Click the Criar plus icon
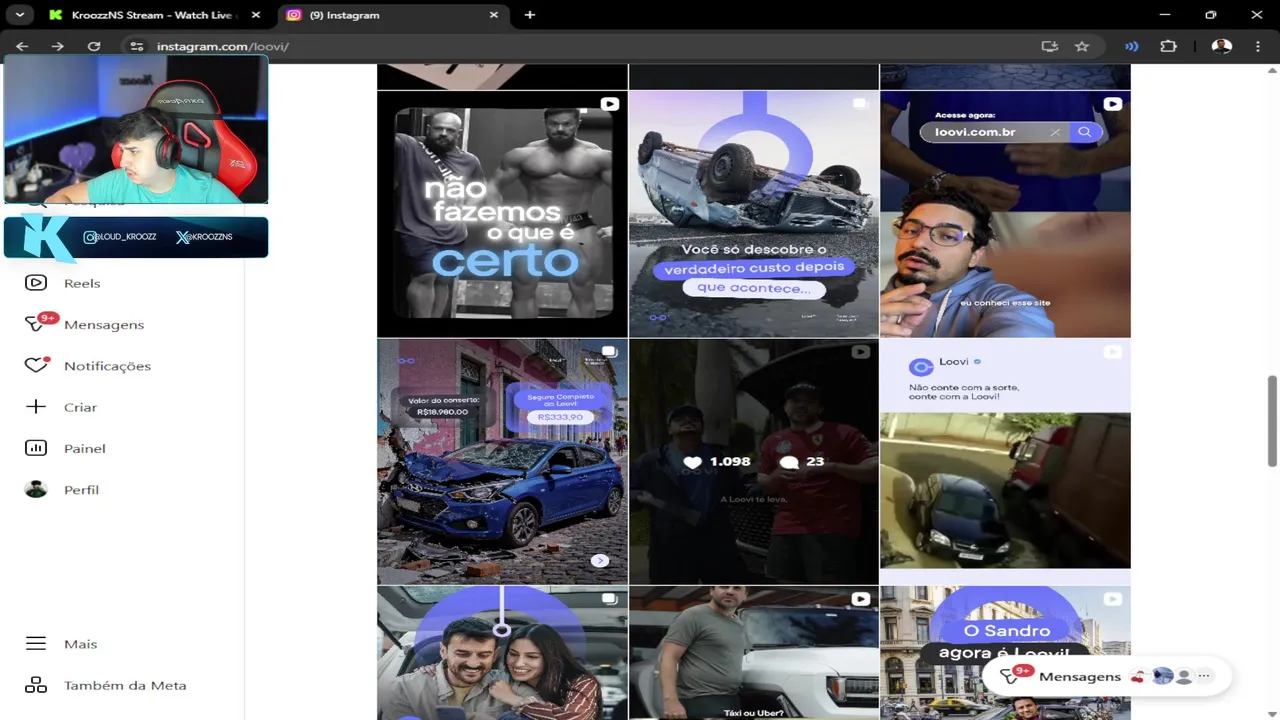This screenshot has height=720, width=1280. click(36, 407)
